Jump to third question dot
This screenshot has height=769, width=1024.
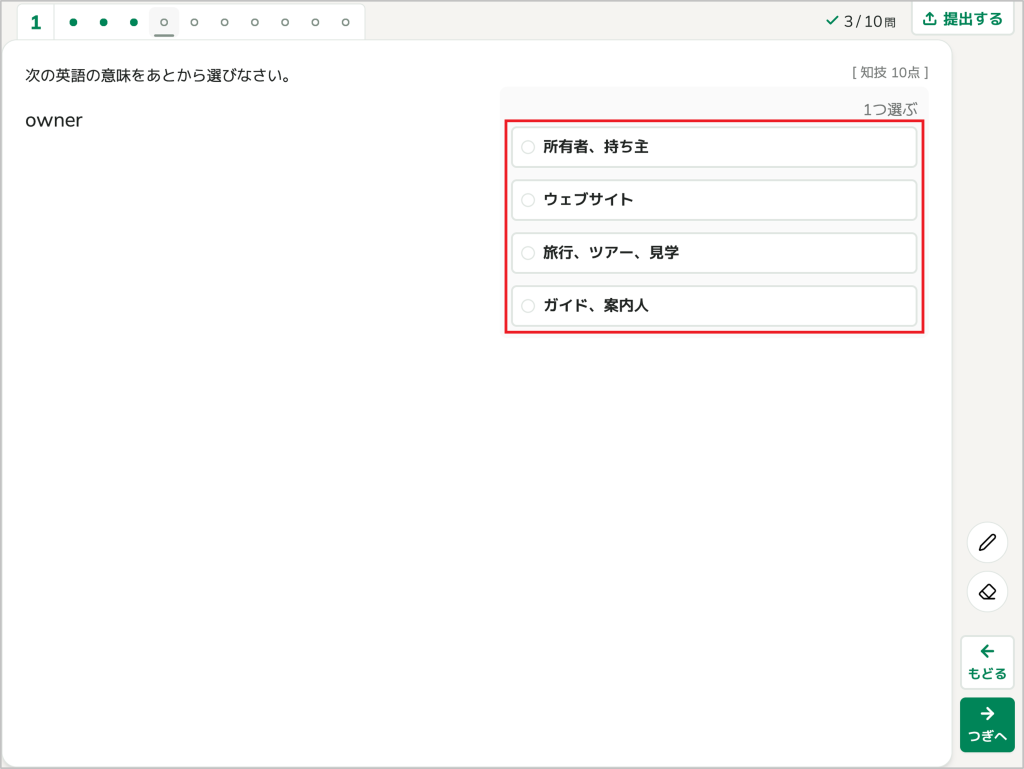click(x=134, y=22)
